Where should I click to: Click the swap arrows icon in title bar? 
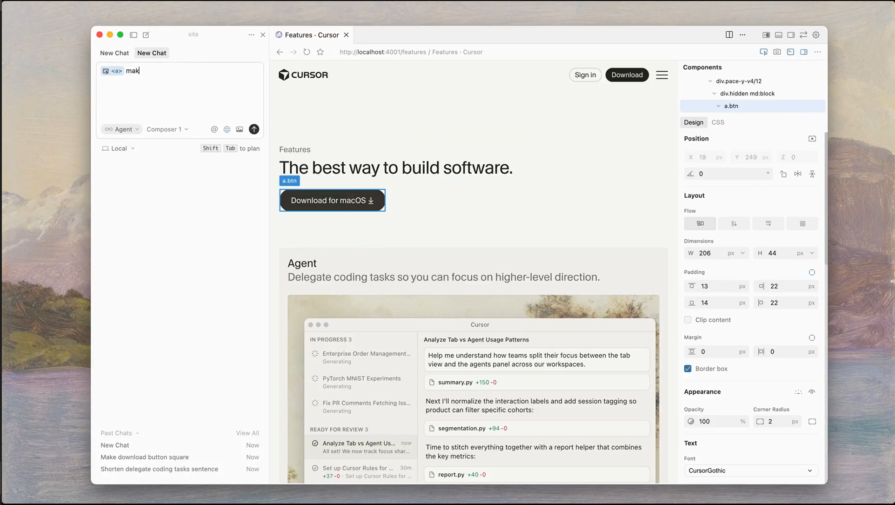point(803,35)
